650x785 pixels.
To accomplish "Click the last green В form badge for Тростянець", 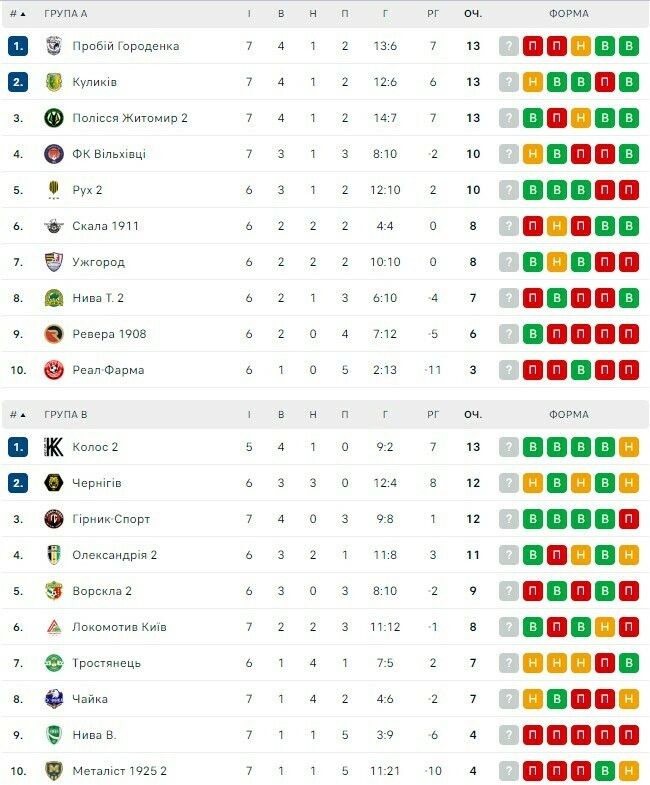I will coord(629,663).
